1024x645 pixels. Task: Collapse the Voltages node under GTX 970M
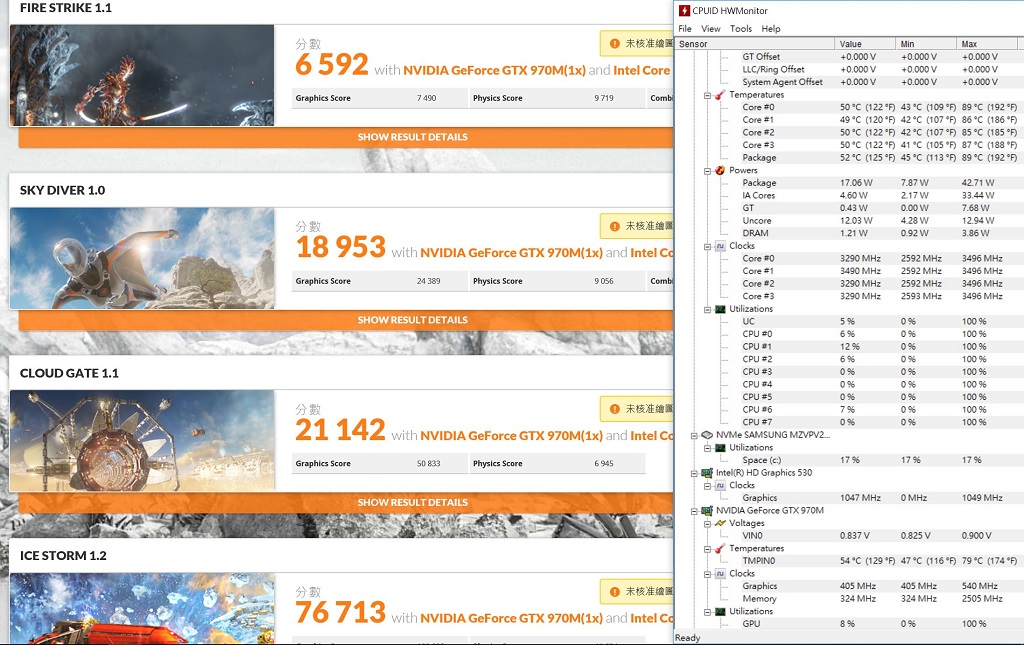pos(707,524)
